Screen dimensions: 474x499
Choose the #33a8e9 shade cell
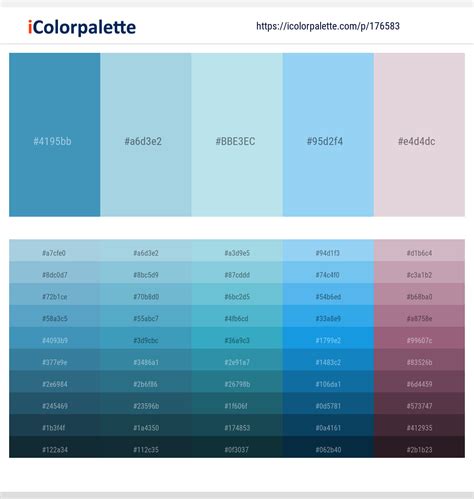[x=328, y=316]
